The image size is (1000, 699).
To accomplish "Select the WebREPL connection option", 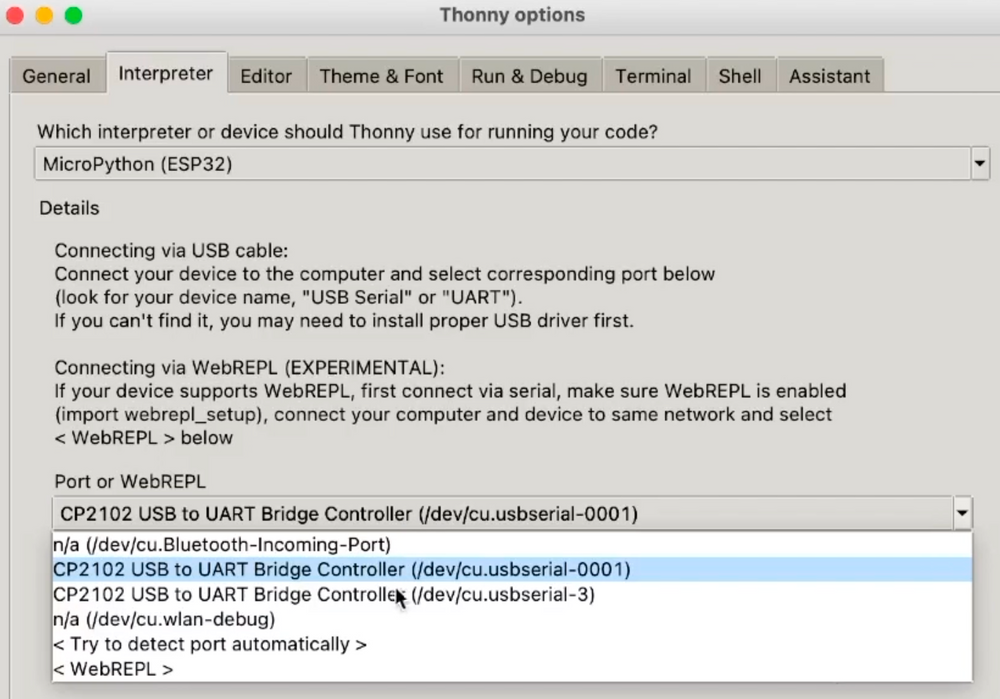I will (x=113, y=669).
